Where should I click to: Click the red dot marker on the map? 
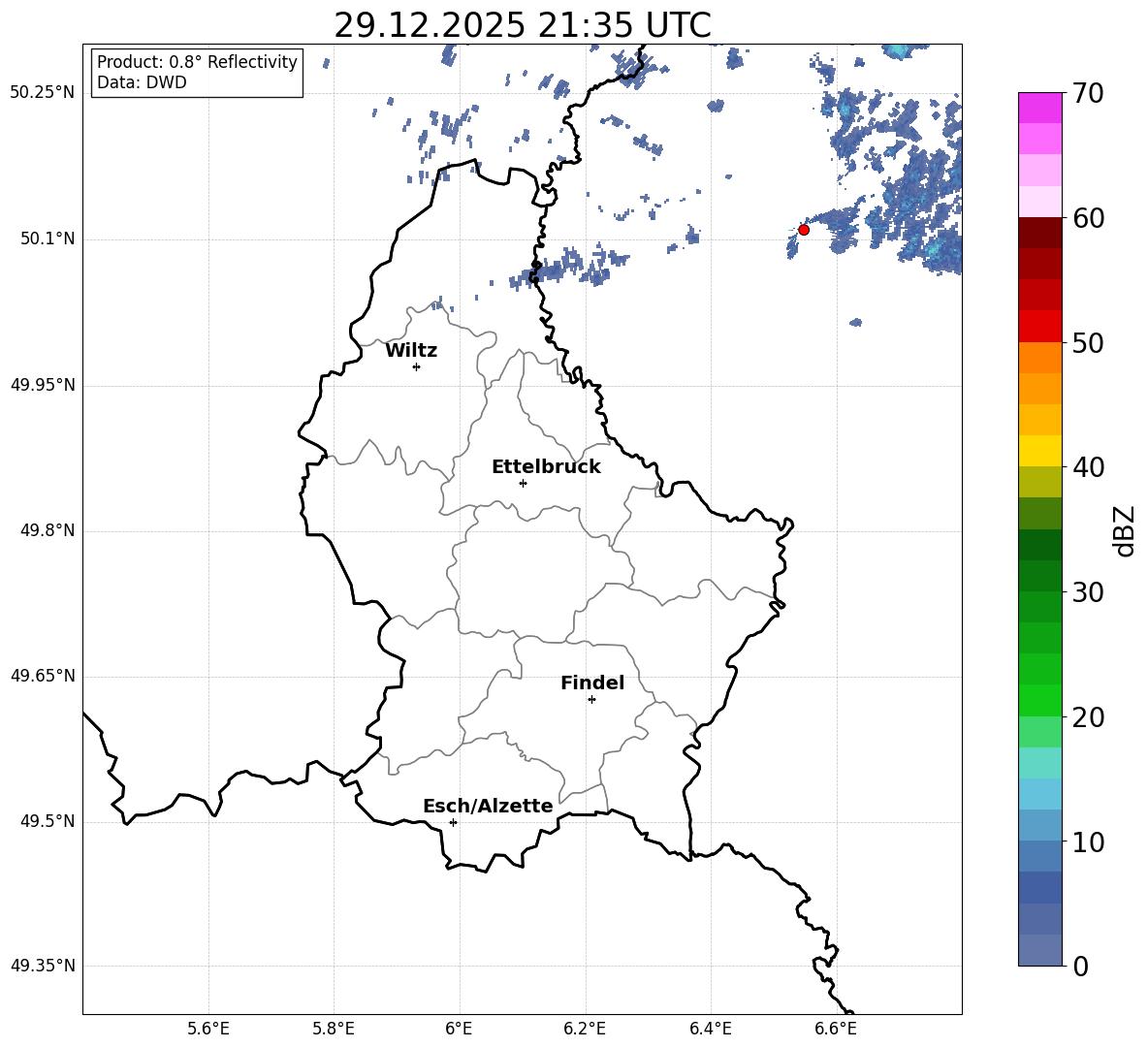[803, 230]
